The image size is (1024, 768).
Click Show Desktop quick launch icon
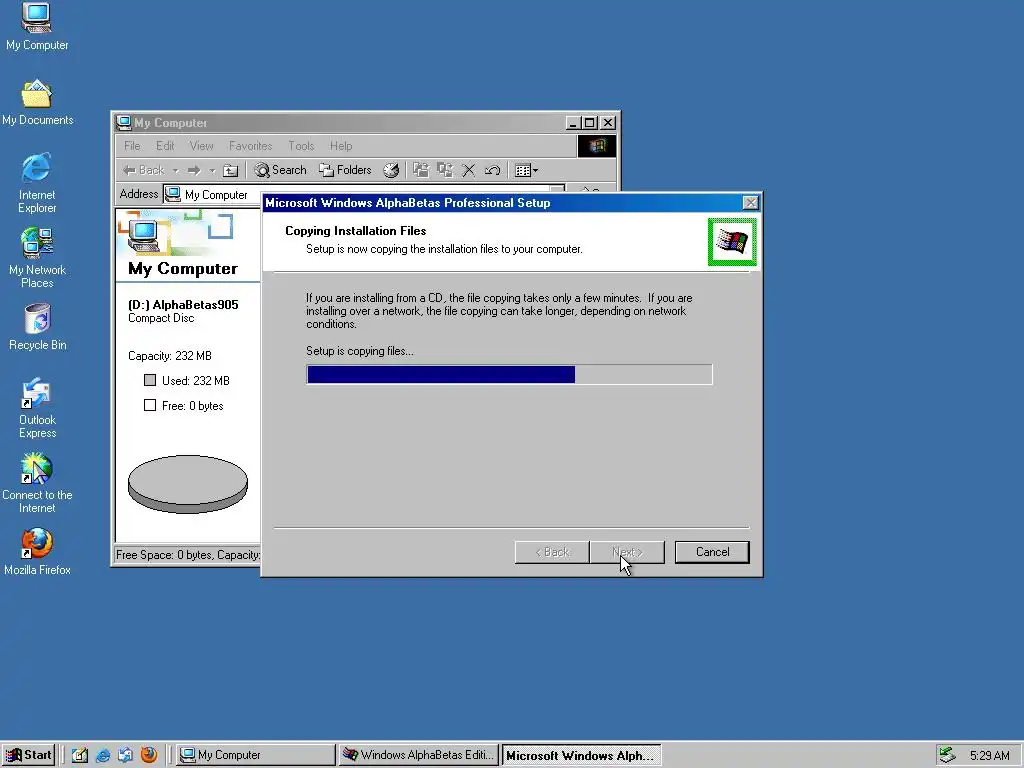pyautogui.click(x=80, y=755)
